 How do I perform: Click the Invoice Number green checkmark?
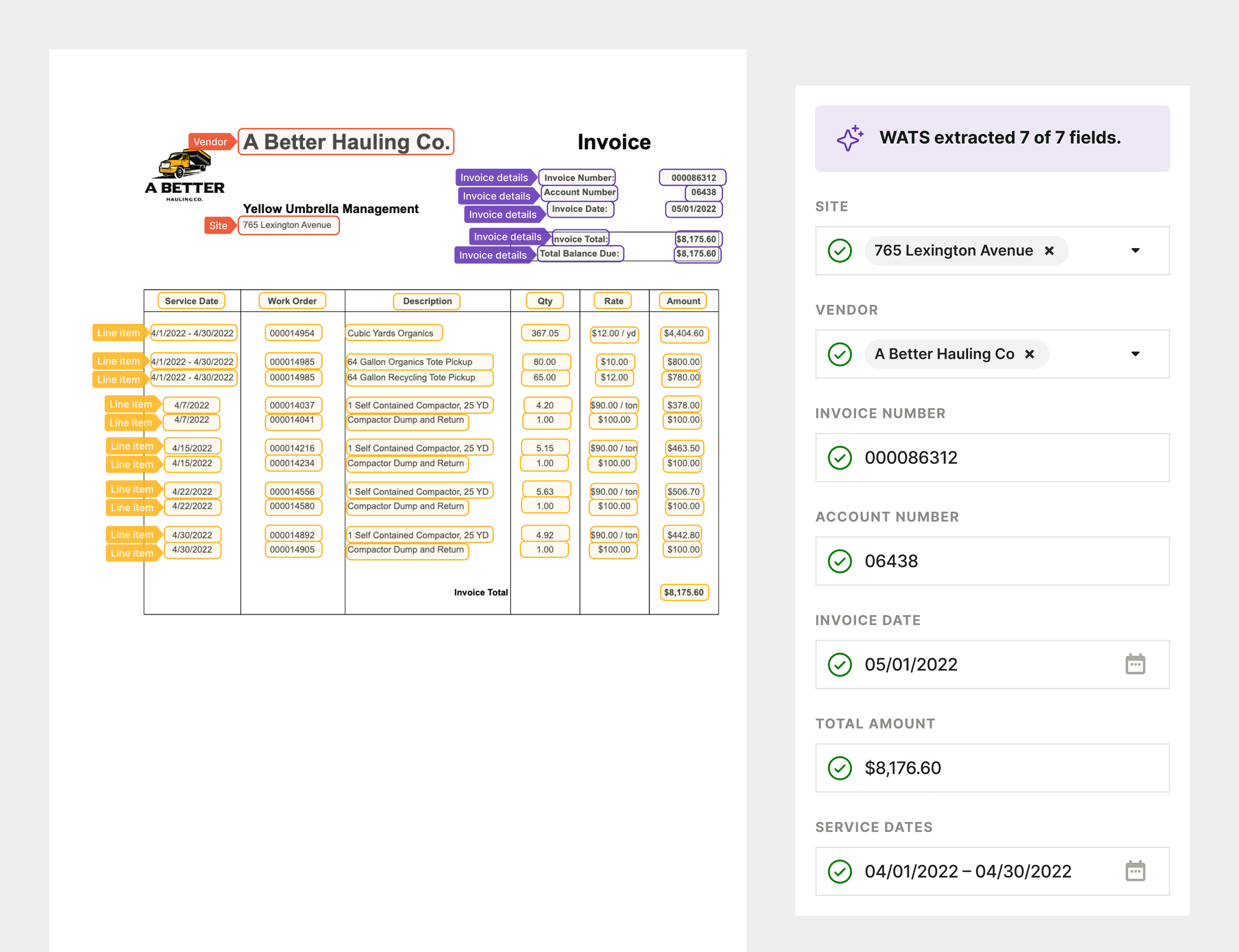click(840, 457)
